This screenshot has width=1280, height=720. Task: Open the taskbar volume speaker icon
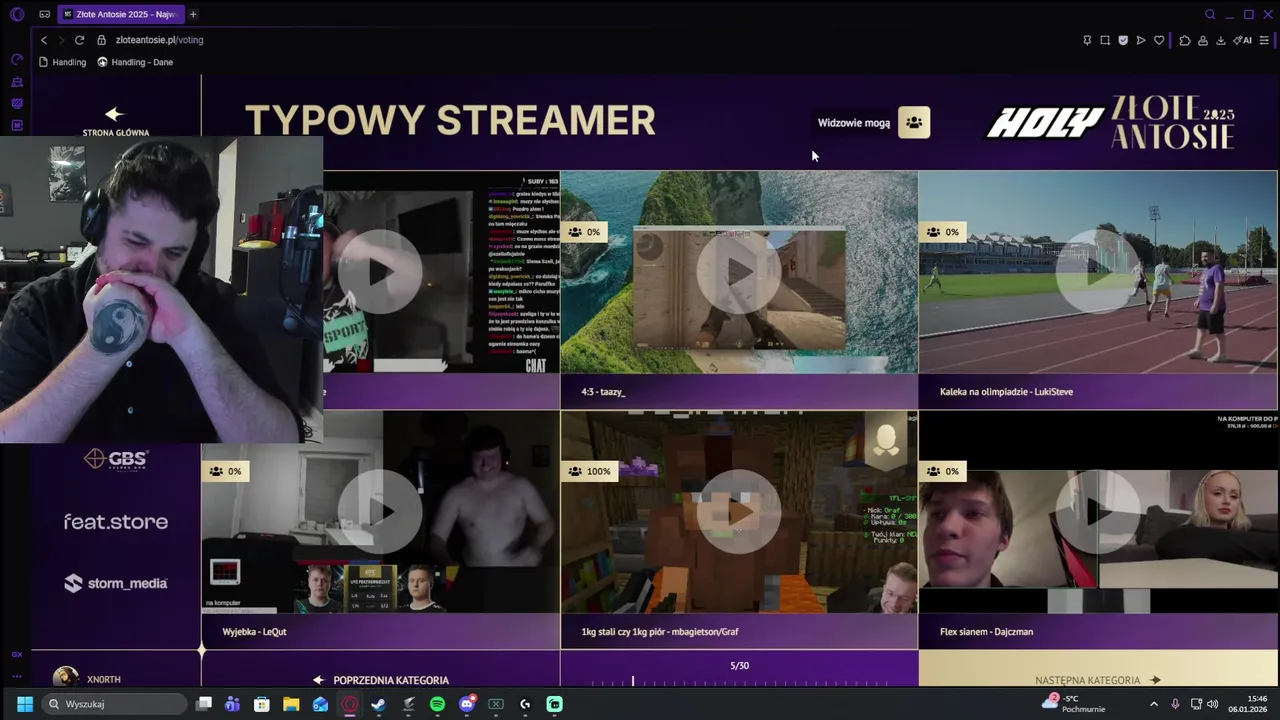coord(1212,704)
